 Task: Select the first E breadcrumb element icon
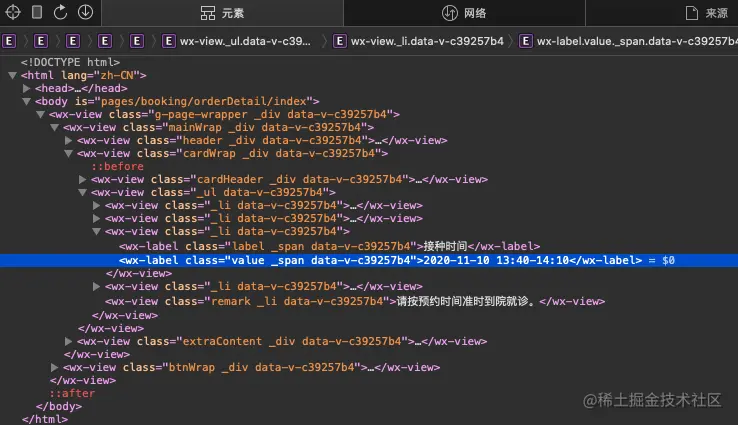point(9,41)
